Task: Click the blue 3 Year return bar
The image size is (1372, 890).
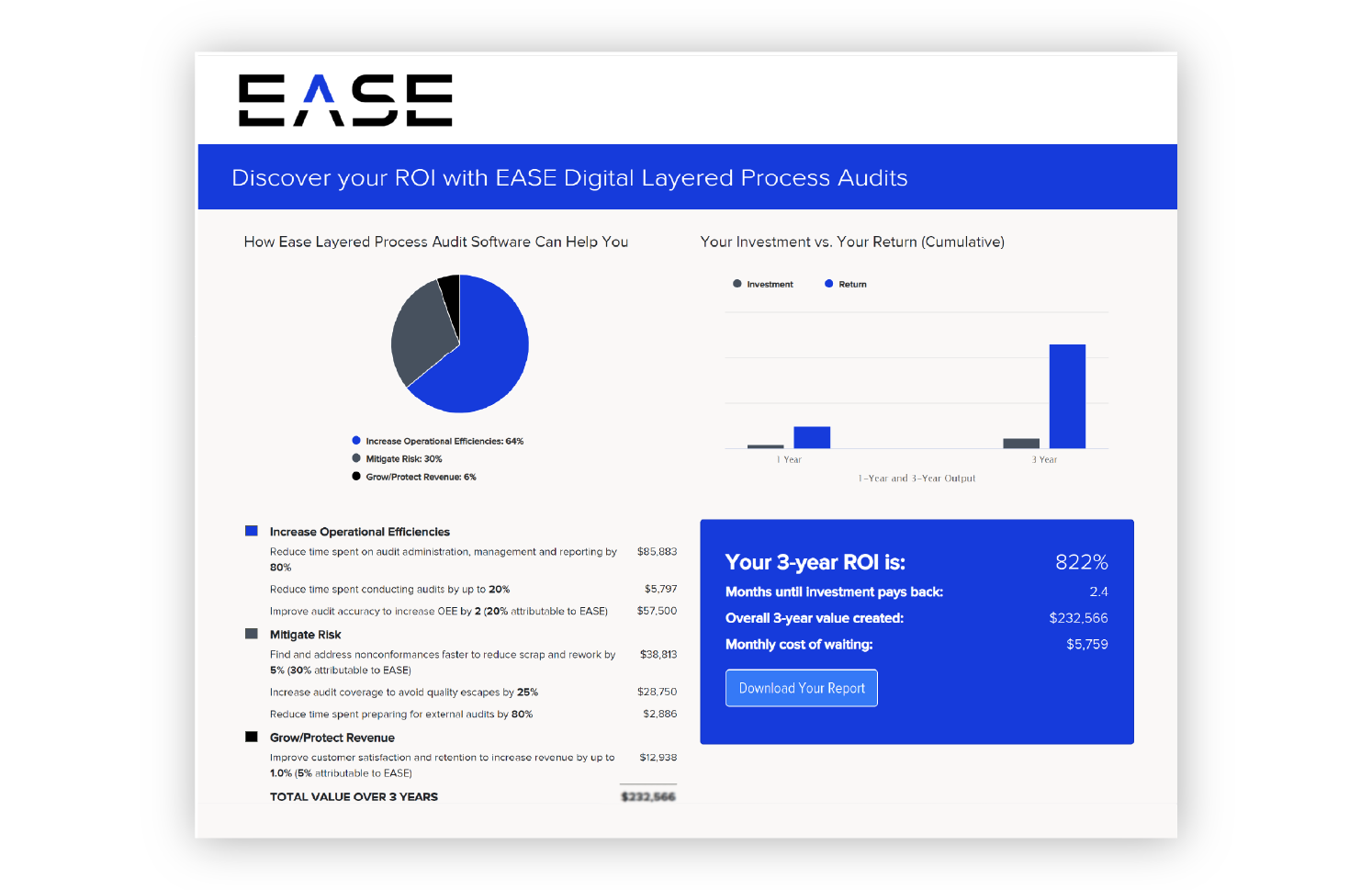Action: 1067,395
